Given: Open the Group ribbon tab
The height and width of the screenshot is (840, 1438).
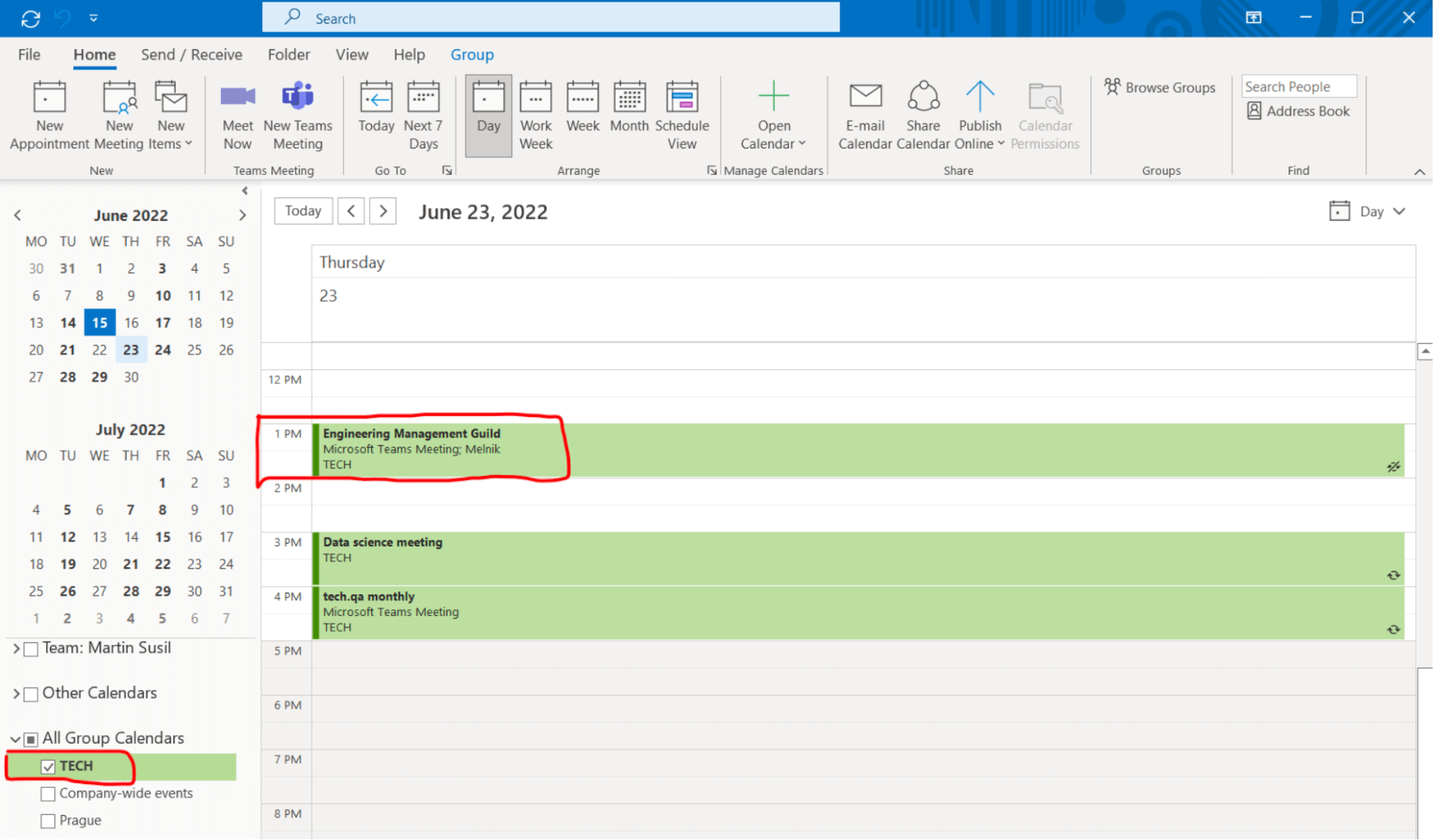Looking at the screenshot, I should tap(472, 54).
